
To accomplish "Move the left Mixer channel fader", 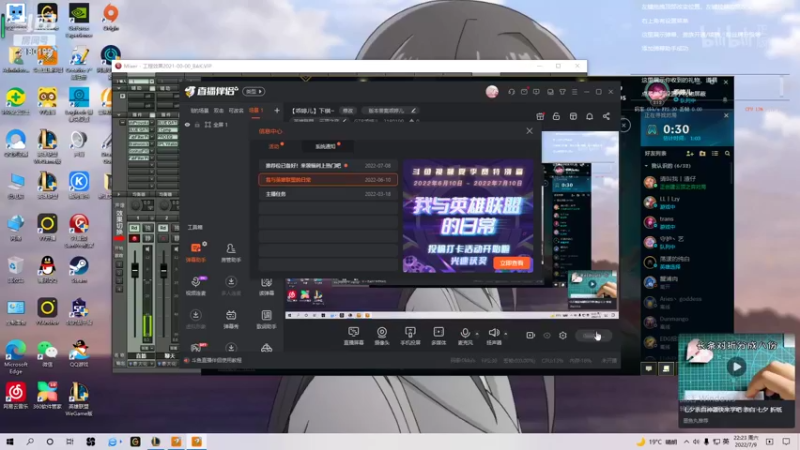I will pos(135,269).
